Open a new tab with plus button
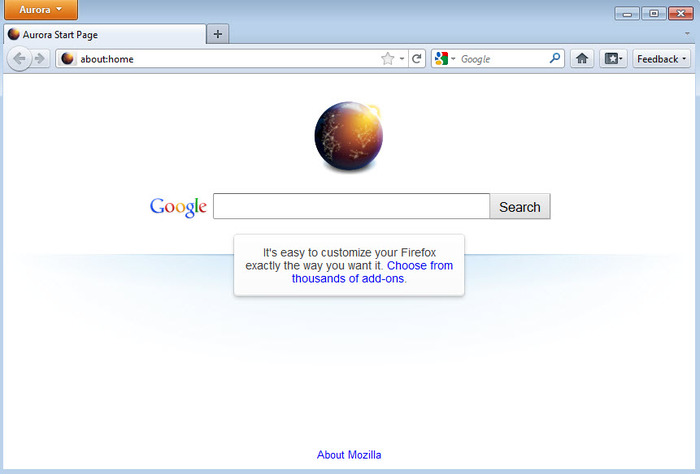700x474 pixels. click(x=218, y=34)
